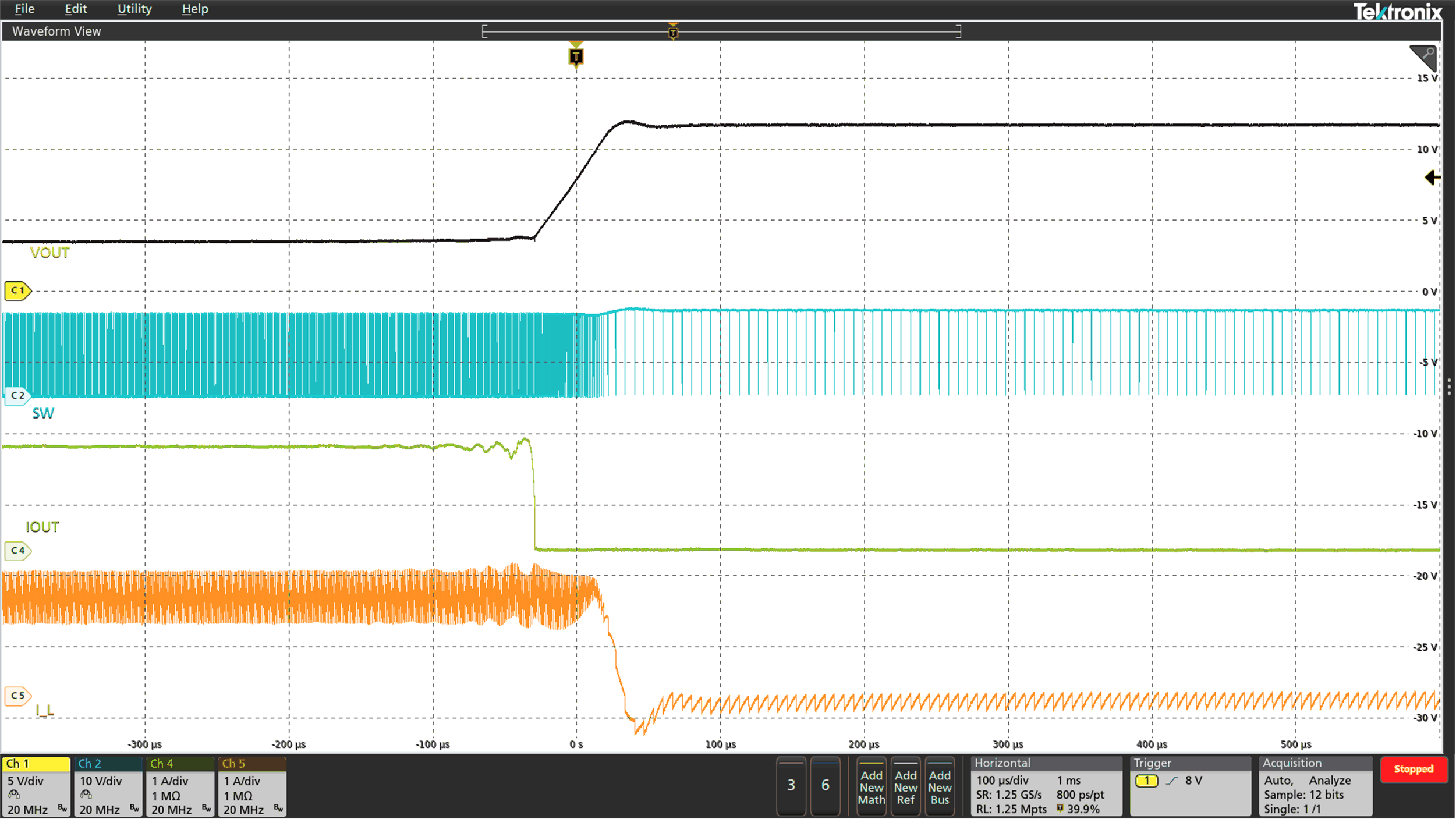This screenshot has height=819, width=1456.
Task: Click the record overview bar slider
Action: point(721,31)
